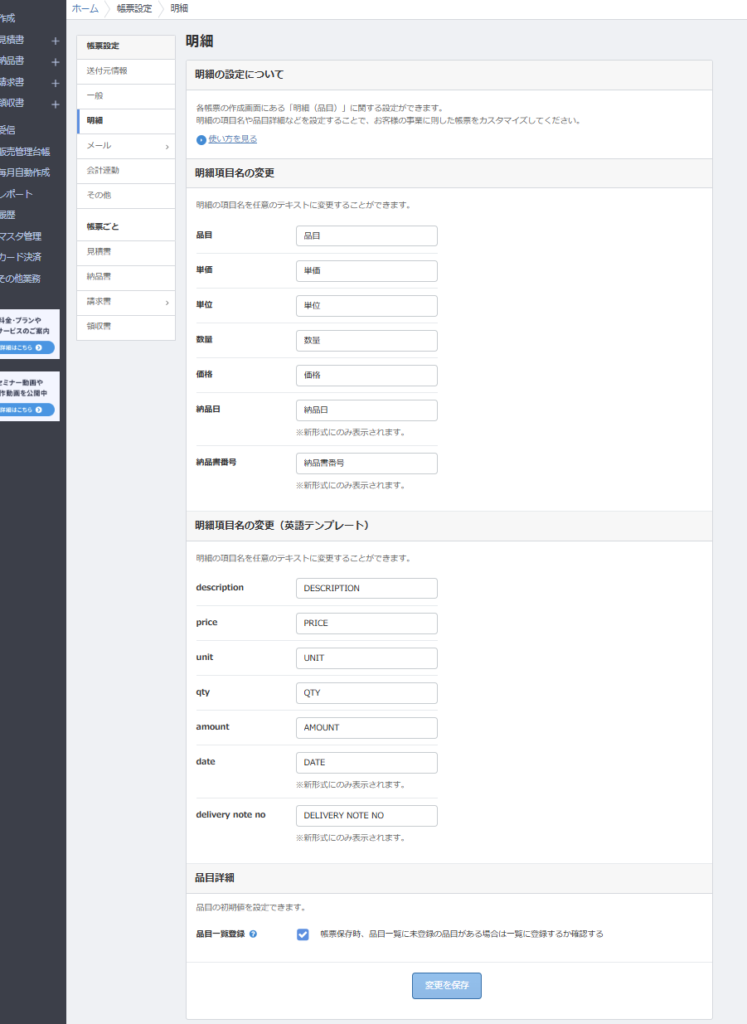Click the 変更を保存 button
The height and width of the screenshot is (1024, 747).
coord(447,985)
